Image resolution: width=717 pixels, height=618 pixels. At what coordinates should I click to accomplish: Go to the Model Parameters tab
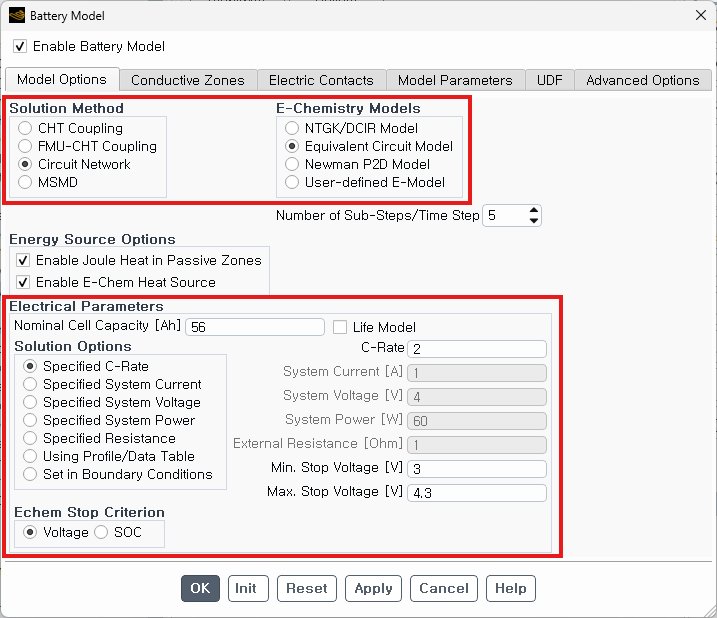(x=455, y=80)
